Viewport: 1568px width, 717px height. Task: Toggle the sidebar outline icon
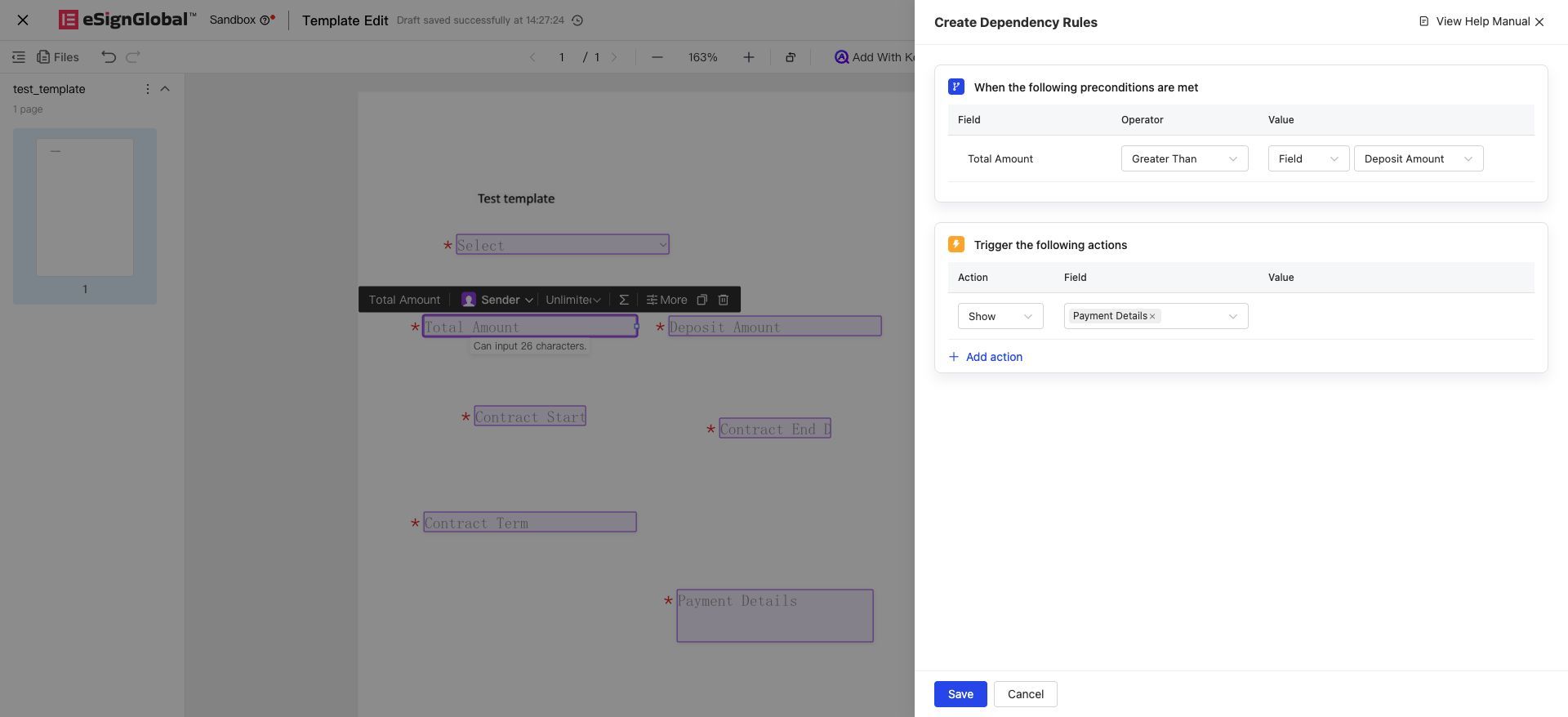pos(18,57)
